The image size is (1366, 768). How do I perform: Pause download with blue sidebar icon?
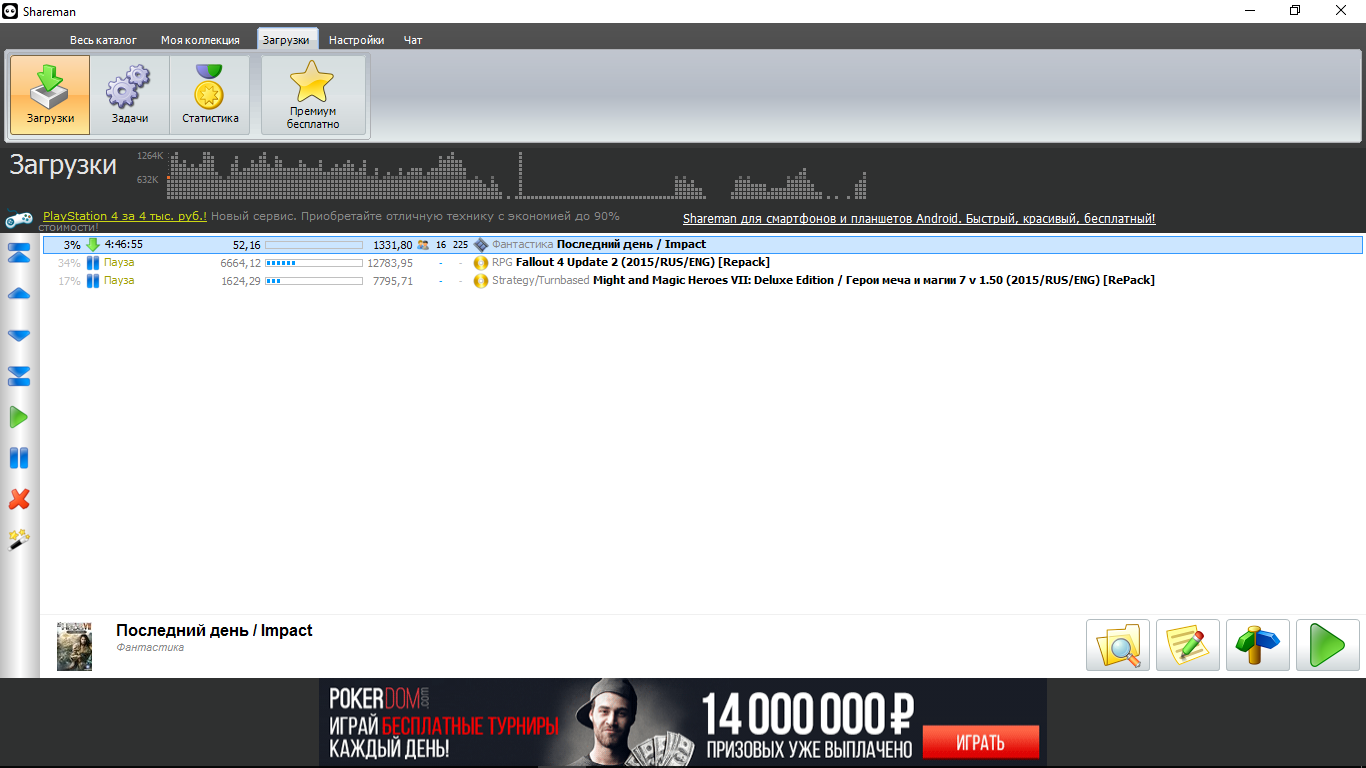(x=19, y=458)
